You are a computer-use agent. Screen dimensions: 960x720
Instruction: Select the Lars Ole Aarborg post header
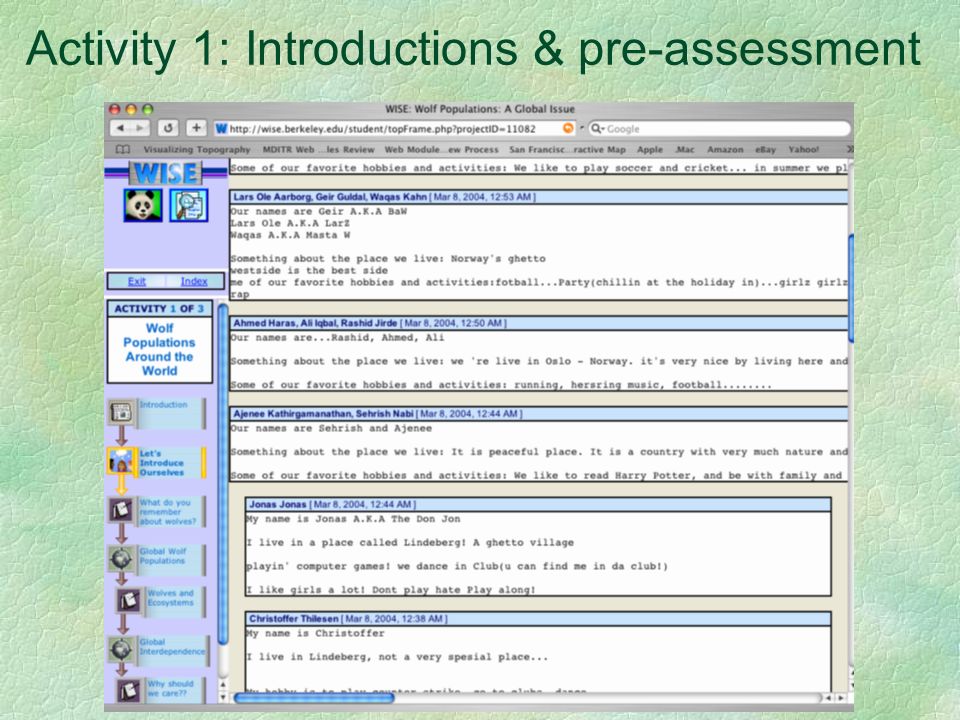tap(539, 197)
